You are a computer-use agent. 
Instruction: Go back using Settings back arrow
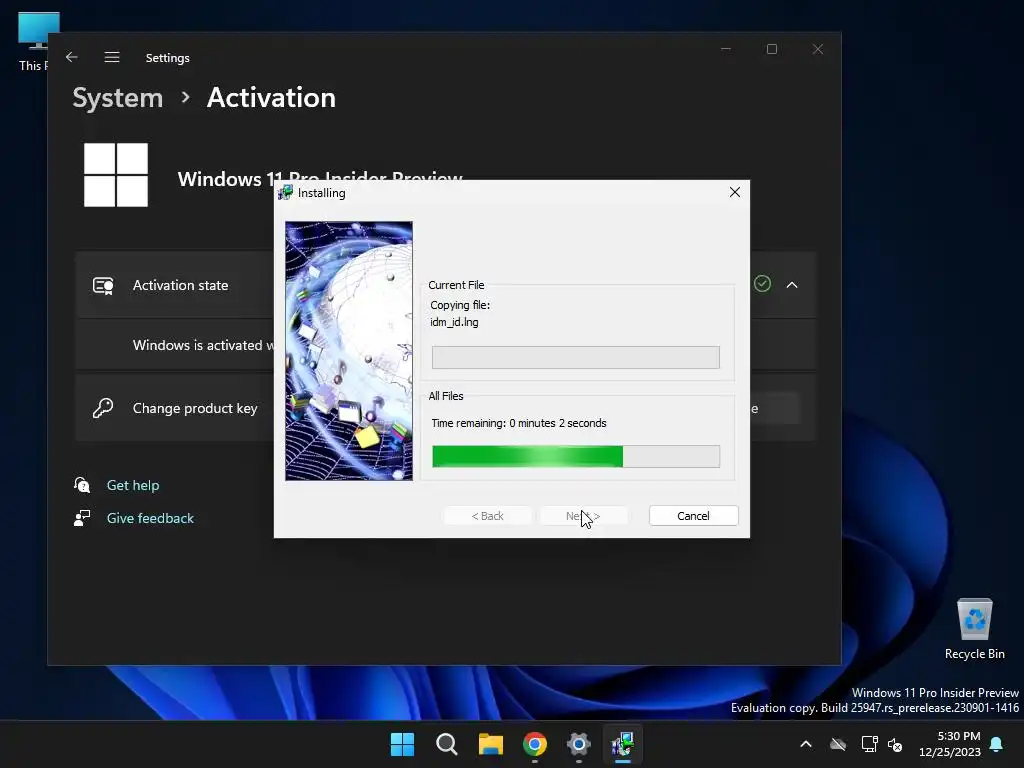click(72, 57)
